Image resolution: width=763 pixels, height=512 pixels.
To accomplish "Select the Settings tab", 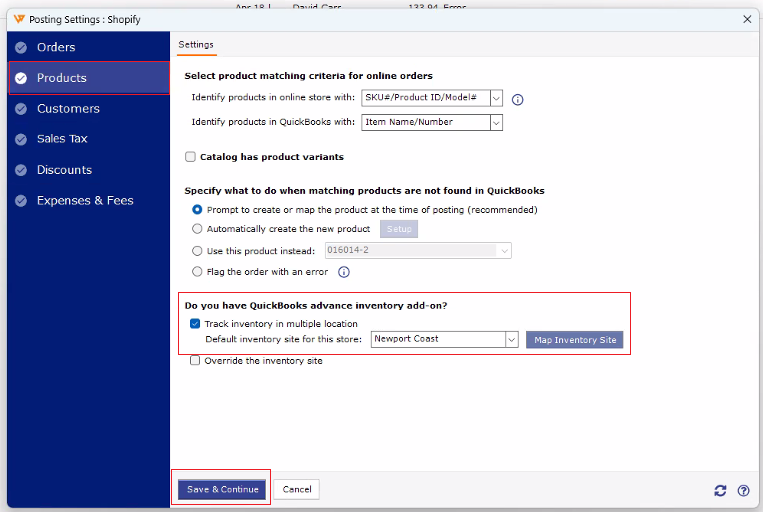I will tap(196, 45).
